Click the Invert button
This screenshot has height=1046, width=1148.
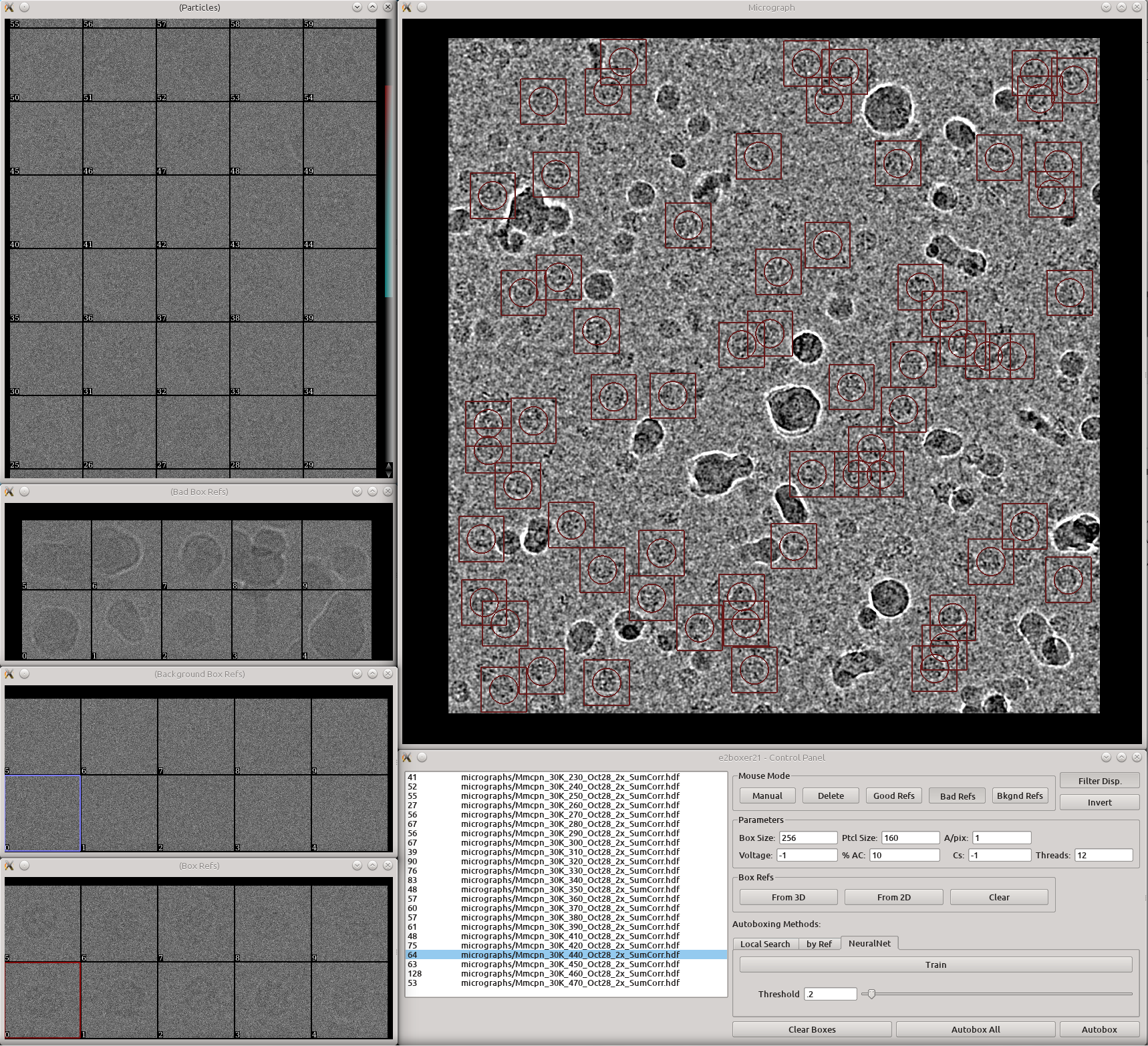coord(1099,802)
